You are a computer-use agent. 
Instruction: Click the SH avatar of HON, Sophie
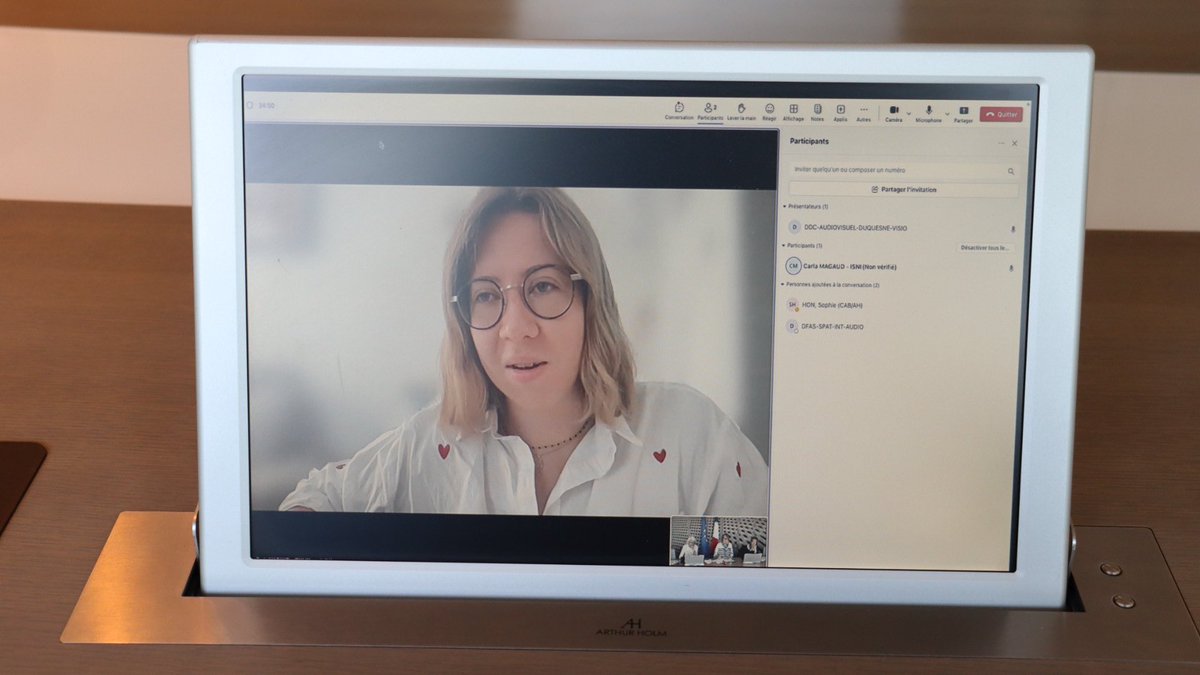793,305
